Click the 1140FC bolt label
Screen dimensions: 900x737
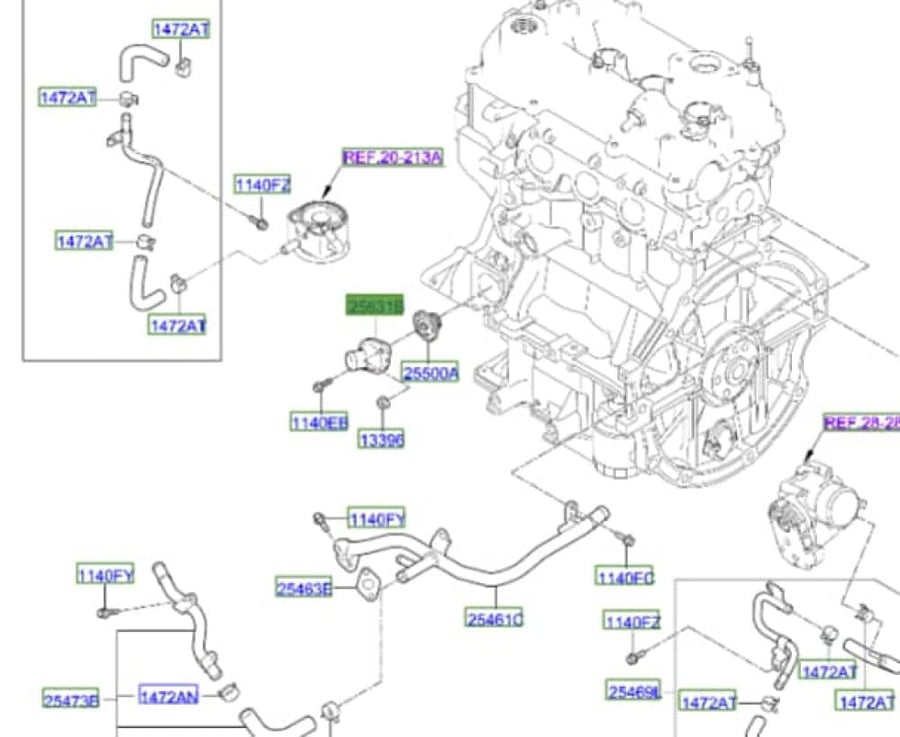(624, 576)
